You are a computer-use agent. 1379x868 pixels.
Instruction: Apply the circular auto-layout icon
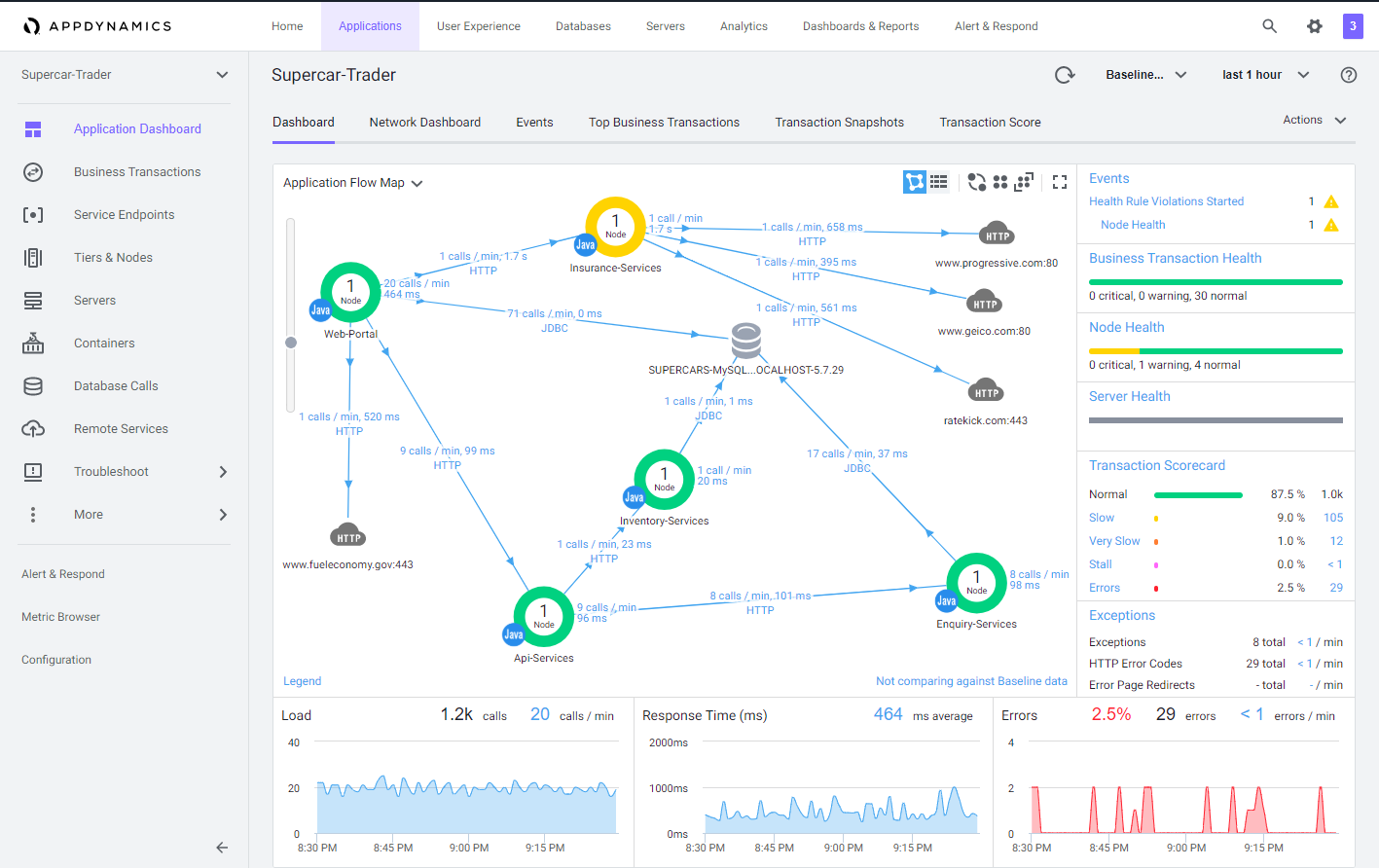pos(977,182)
